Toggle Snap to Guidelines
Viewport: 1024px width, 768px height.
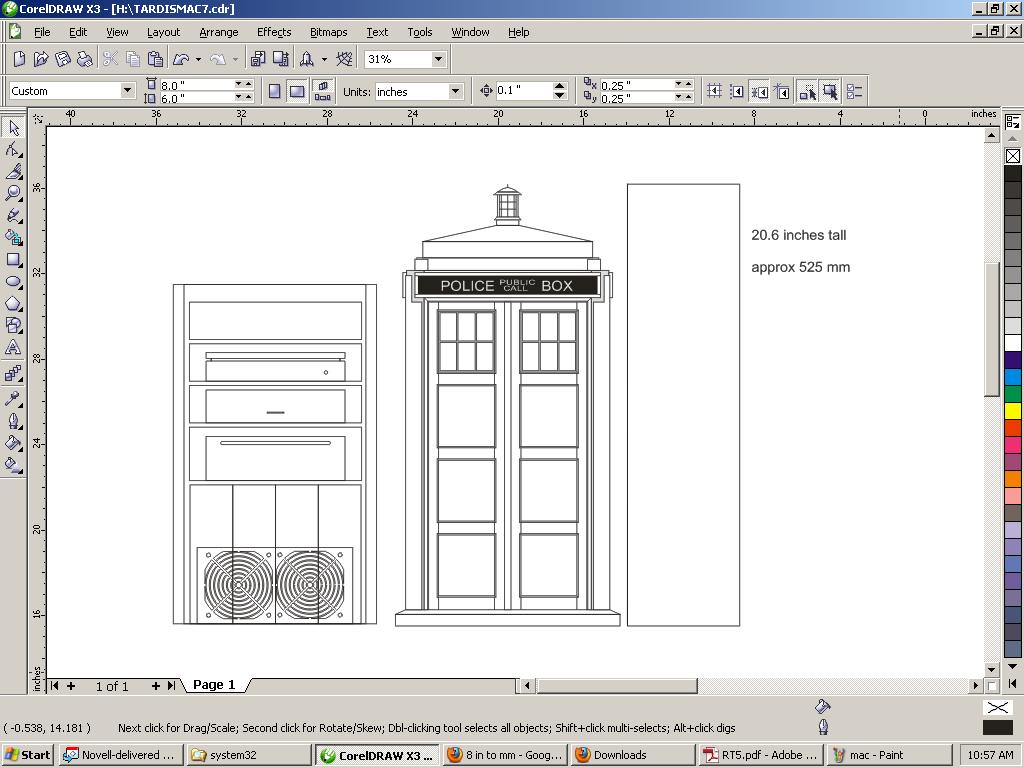(x=737, y=91)
